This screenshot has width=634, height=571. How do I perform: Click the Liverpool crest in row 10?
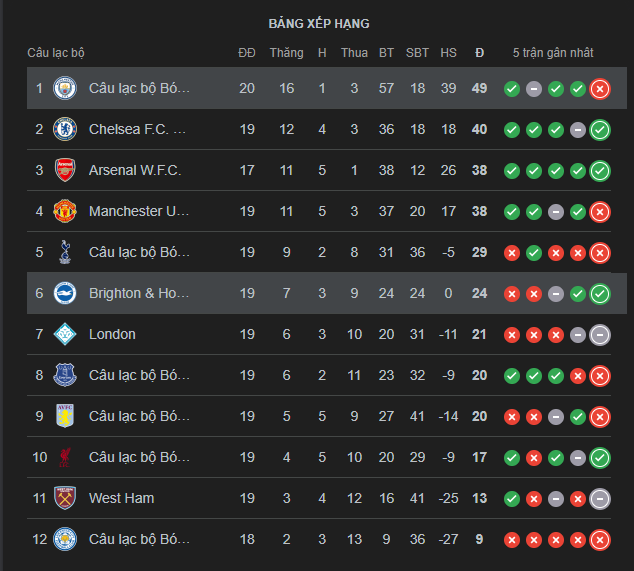pyautogui.click(x=65, y=457)
